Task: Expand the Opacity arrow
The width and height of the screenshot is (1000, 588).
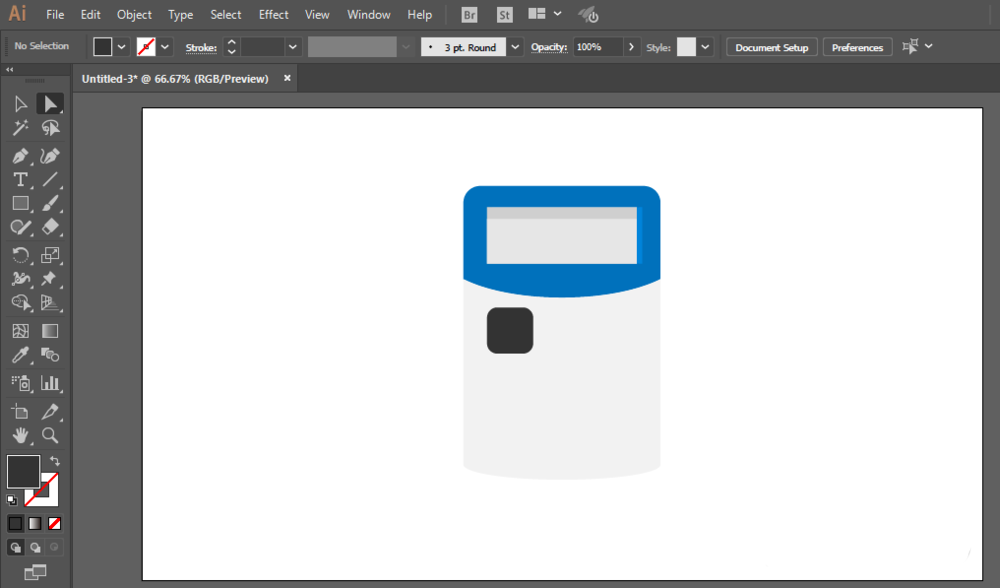Action: pyautogui.click(x=631, y=47)
